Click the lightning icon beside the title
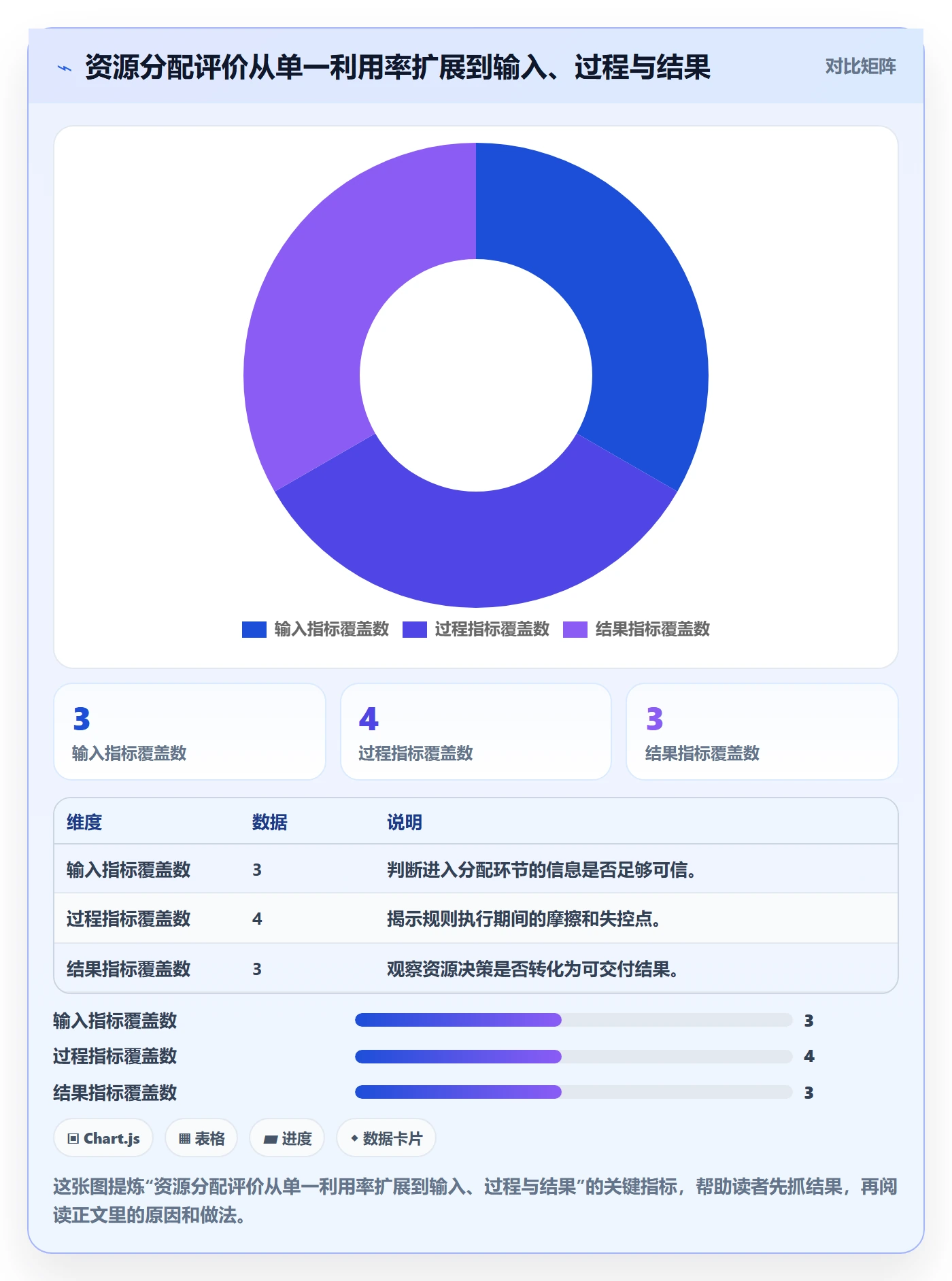952x1281 pixels. (x=65, y=68)
